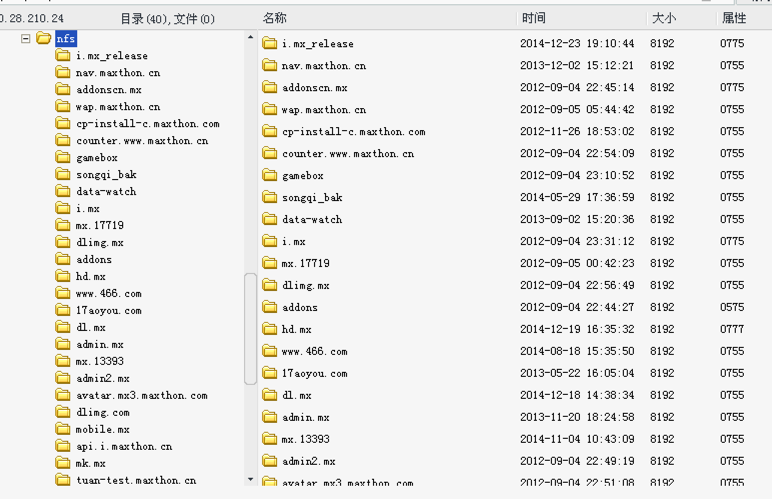Sort by the 属性 column header
The width and height of the screenshot is (772, 499).
tap(734, 18)
